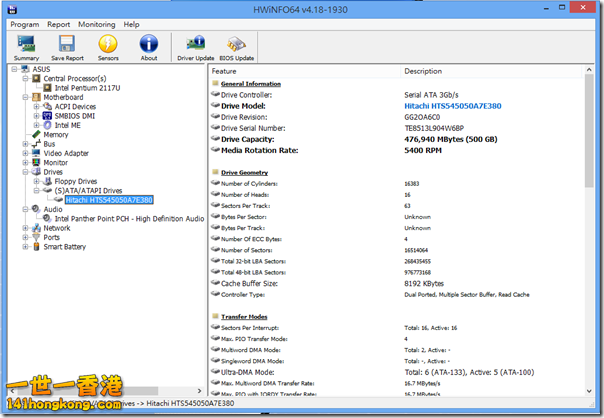
Task: Click the Transfer Modes section heading
Action: point(244,317)
